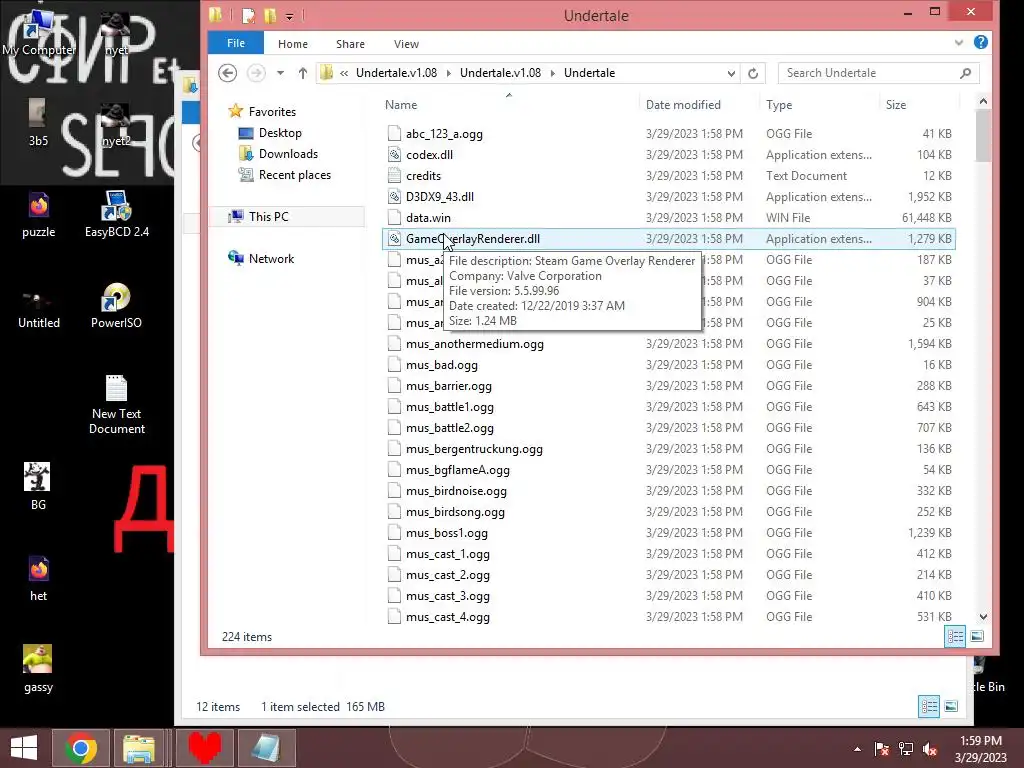Select the abc_123_a.ogg file icon

pos(394,134)
